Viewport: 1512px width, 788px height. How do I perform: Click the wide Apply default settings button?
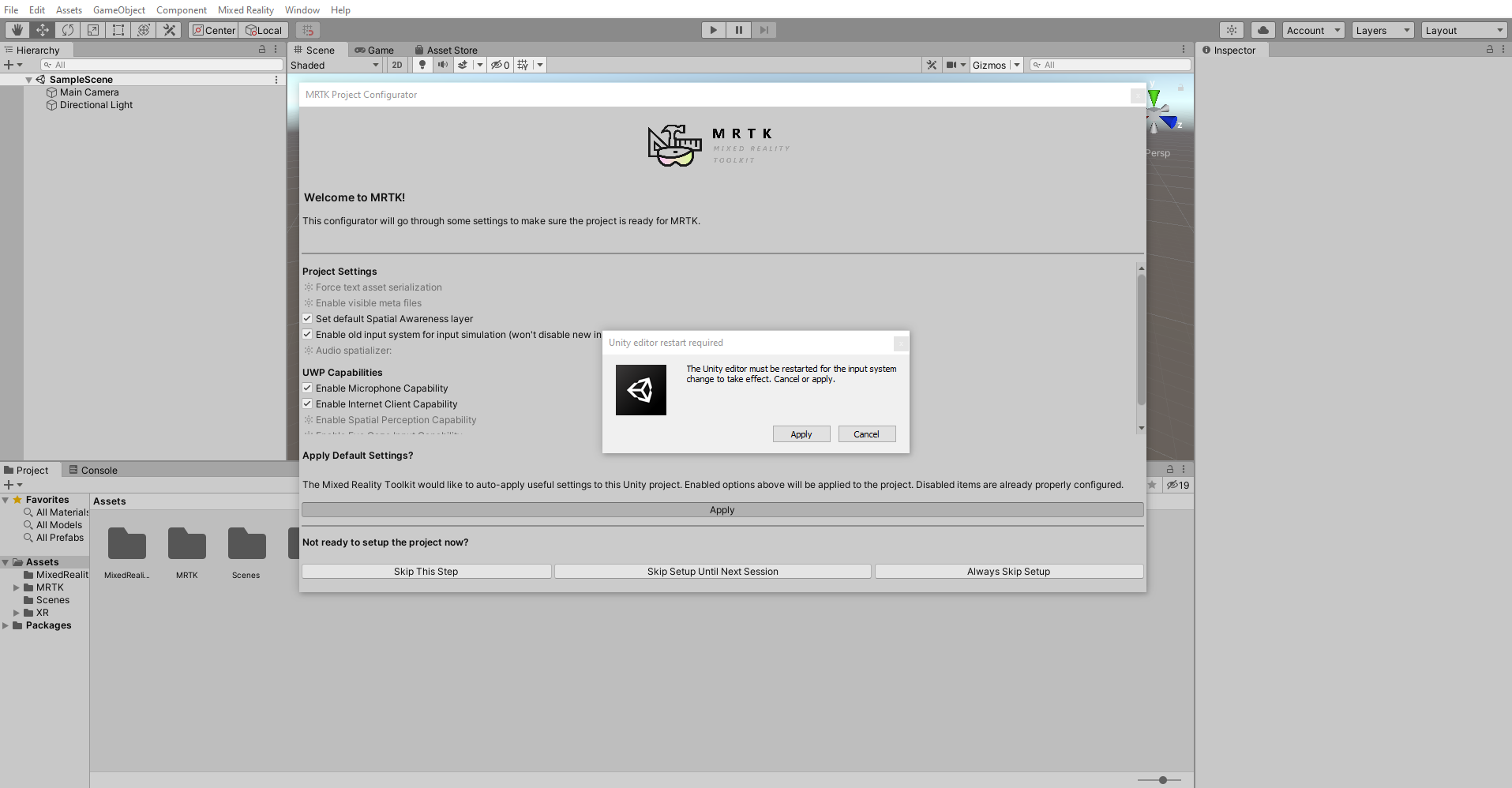[722, 510]
